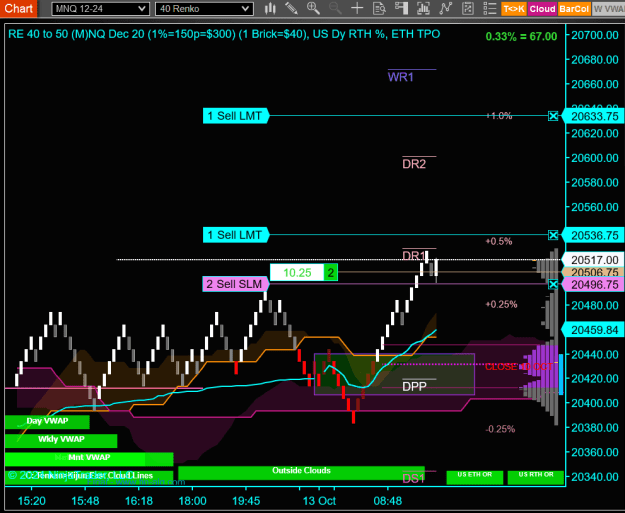625x513 pixels.
Task: Select the upper 1 Sell LMT order flag
Action: (236, 116)
